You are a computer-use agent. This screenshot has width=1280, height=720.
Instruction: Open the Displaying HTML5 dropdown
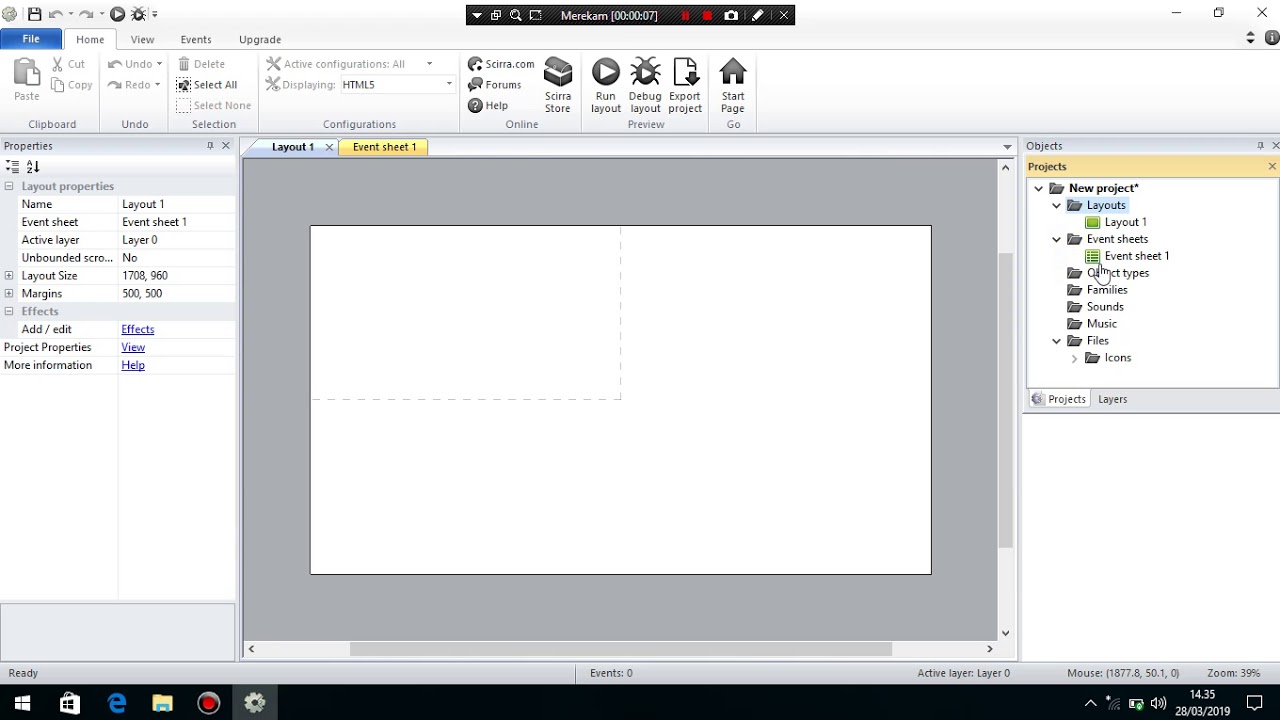[448, 85]
